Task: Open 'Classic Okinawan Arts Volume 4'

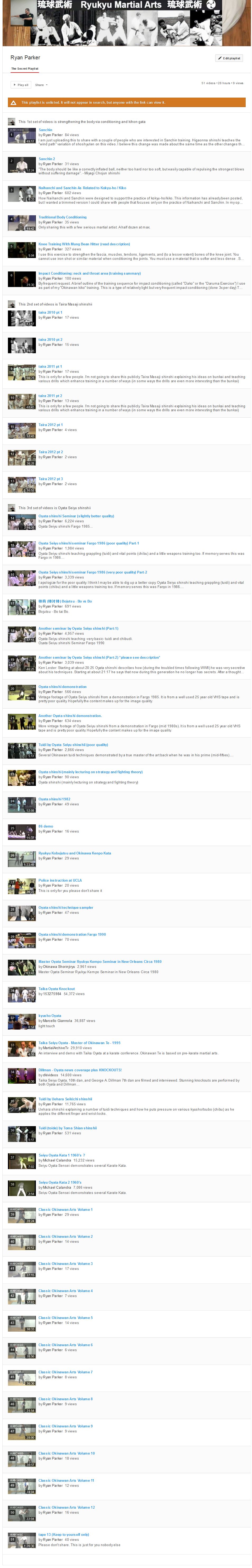Action: click(66, 1290)
